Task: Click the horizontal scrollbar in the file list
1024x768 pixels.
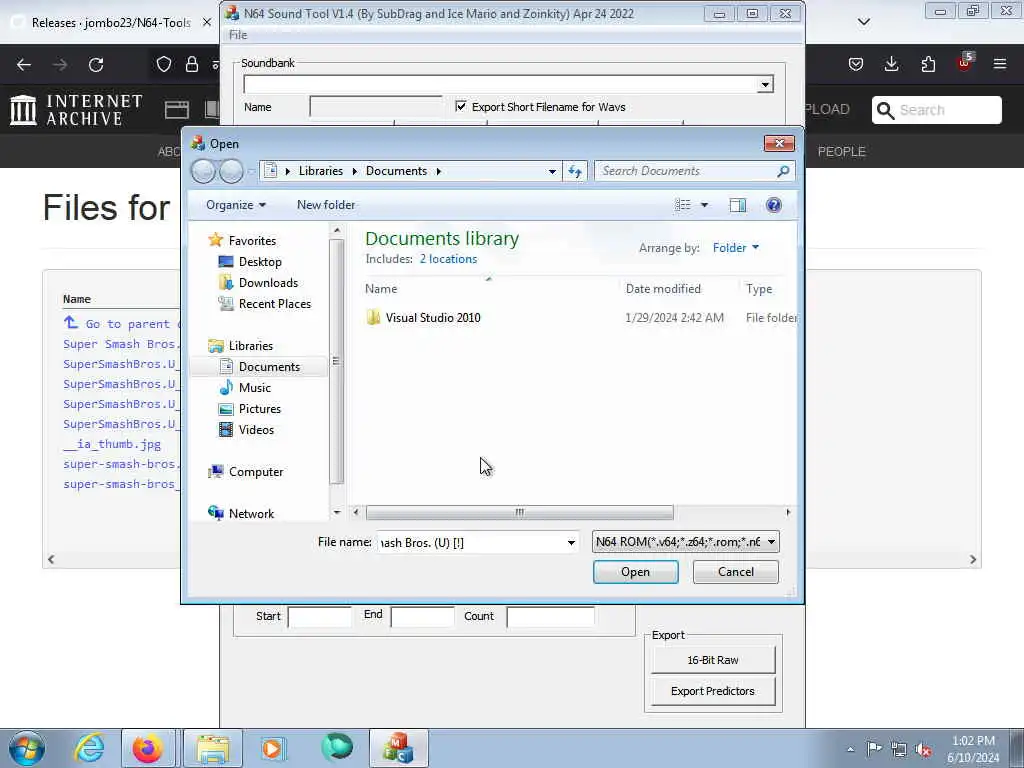Action: click(x=519, y=513)
